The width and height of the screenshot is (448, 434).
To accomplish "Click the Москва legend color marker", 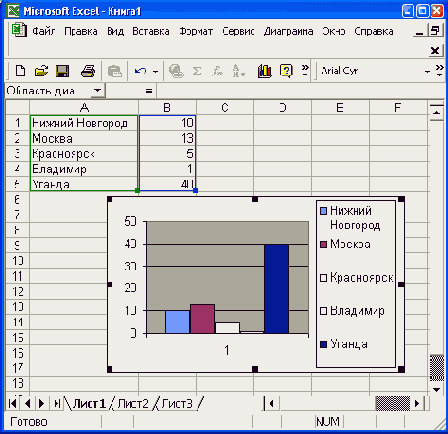I will [323, 244].
